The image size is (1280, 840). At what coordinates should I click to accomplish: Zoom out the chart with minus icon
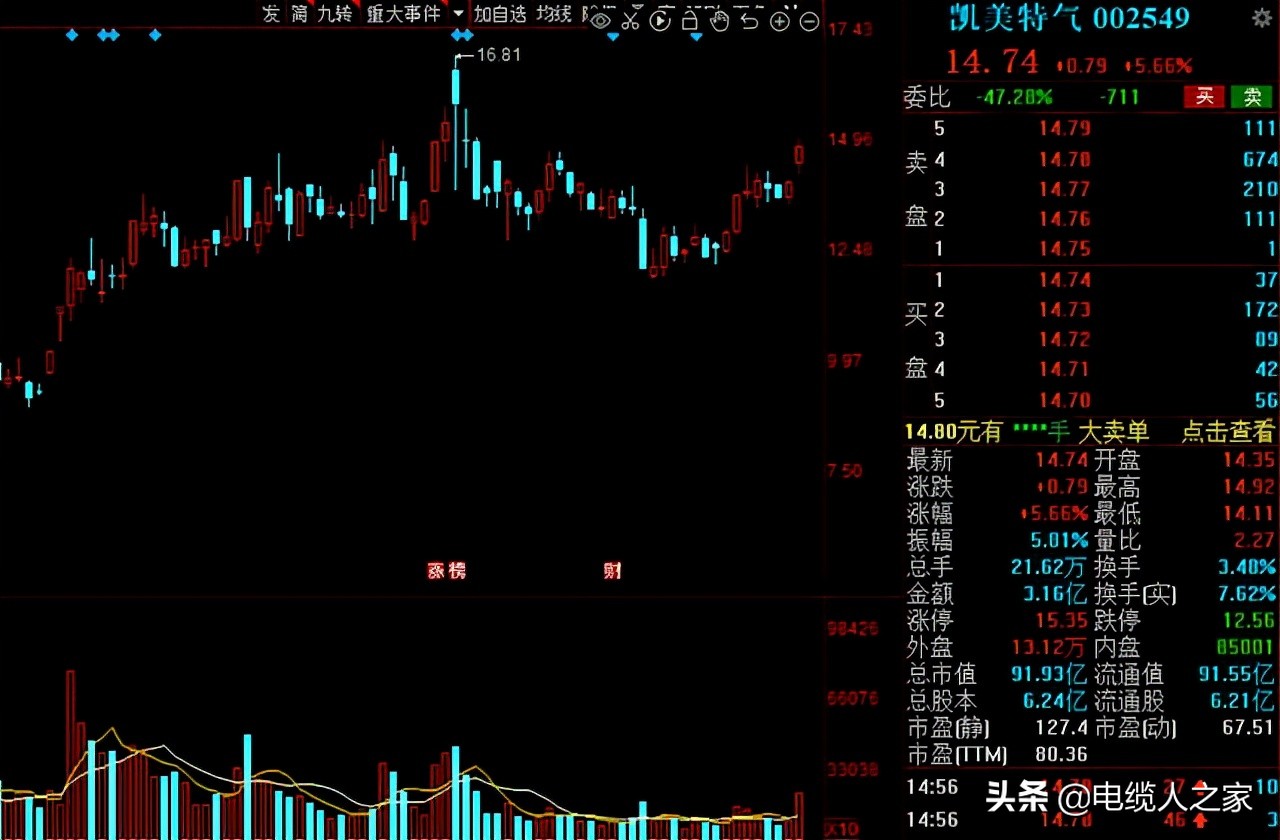[810, 21]
